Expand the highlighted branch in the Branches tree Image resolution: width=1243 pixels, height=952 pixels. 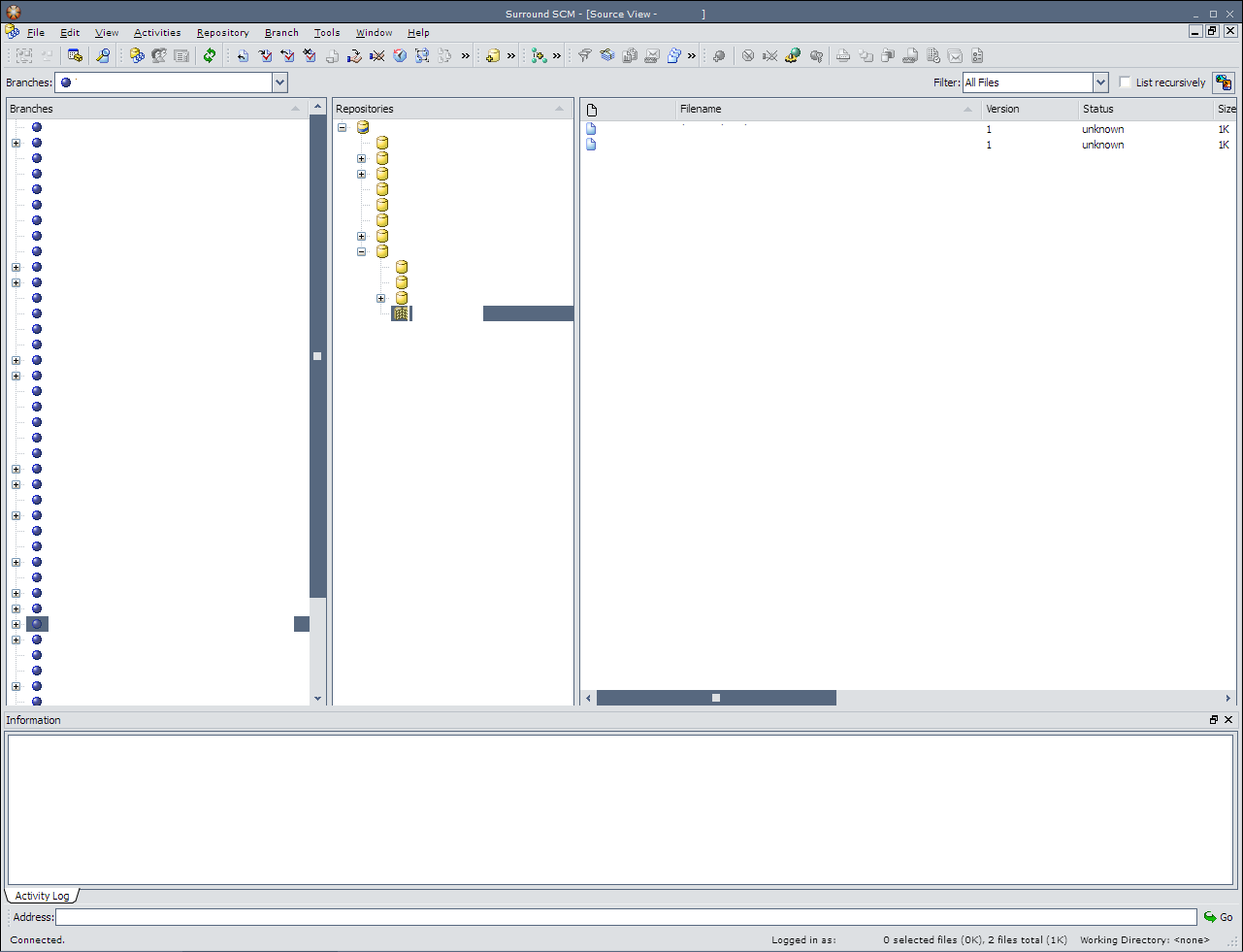pyautogui.click(x=16, y=624)
